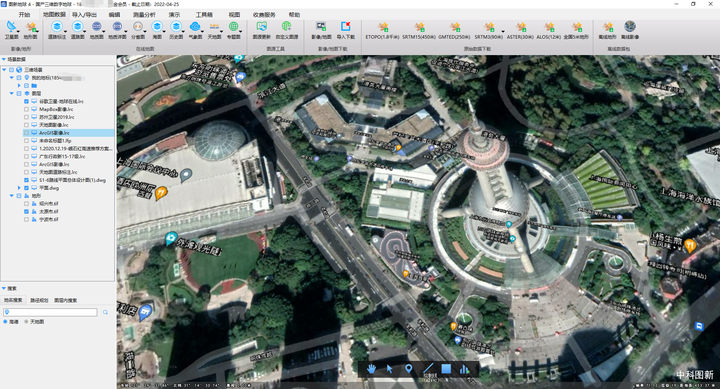Open the 测量分析 ribbon tab
Screen dimensions: 720x389
click(144, 15)
